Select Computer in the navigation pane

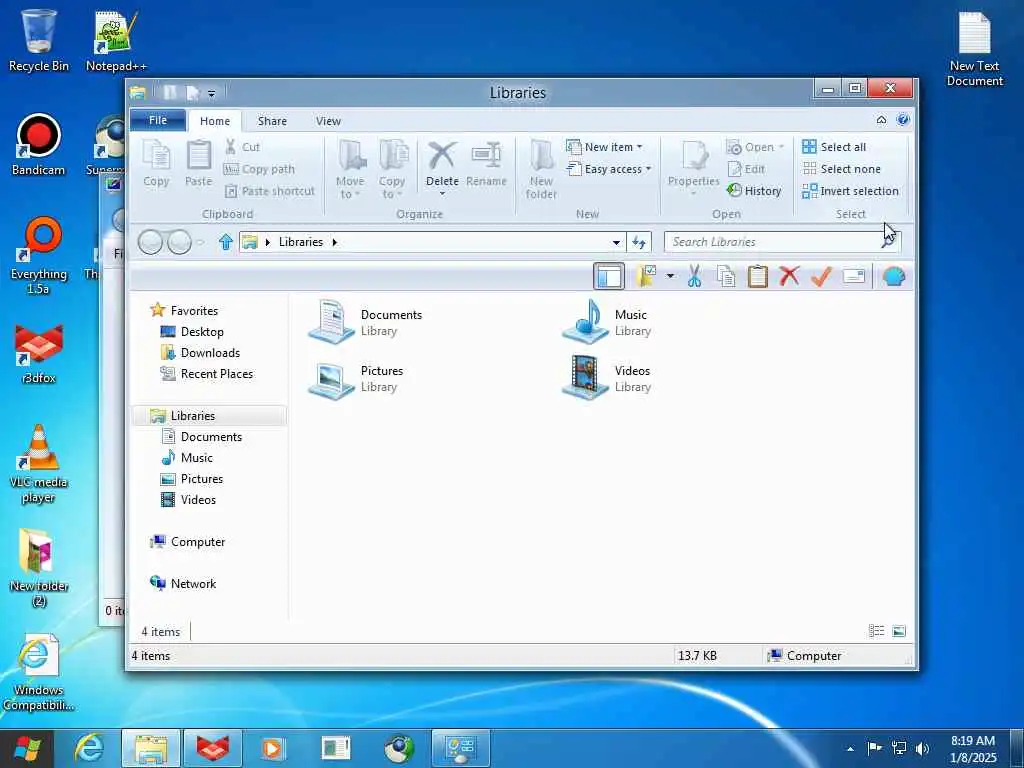[187, 541]
